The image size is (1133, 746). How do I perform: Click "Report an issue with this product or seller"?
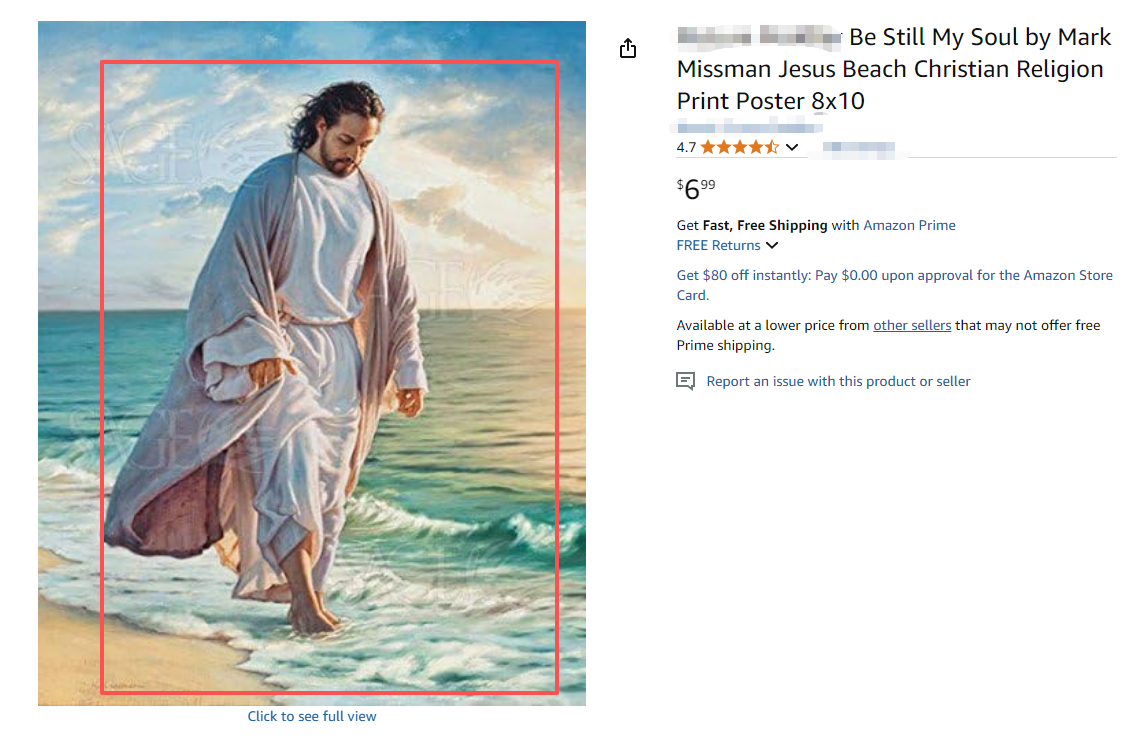click(838, 381)
